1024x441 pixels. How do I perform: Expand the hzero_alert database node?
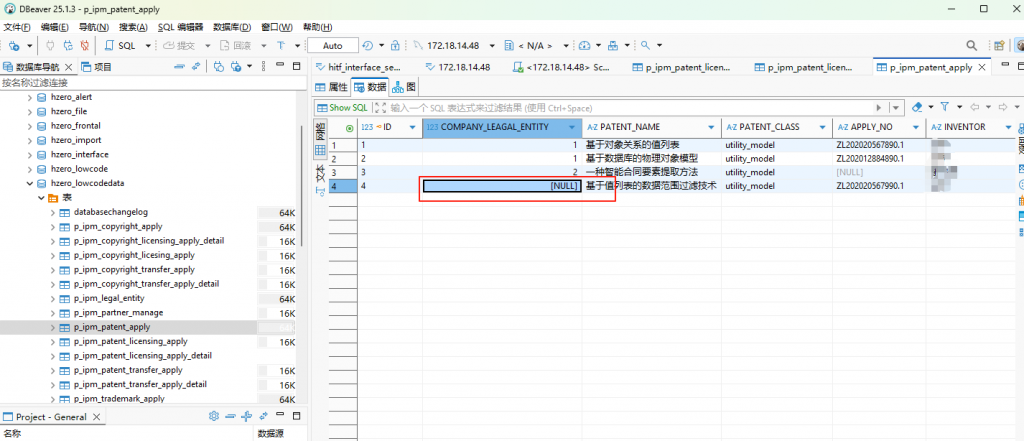(29, 97)
